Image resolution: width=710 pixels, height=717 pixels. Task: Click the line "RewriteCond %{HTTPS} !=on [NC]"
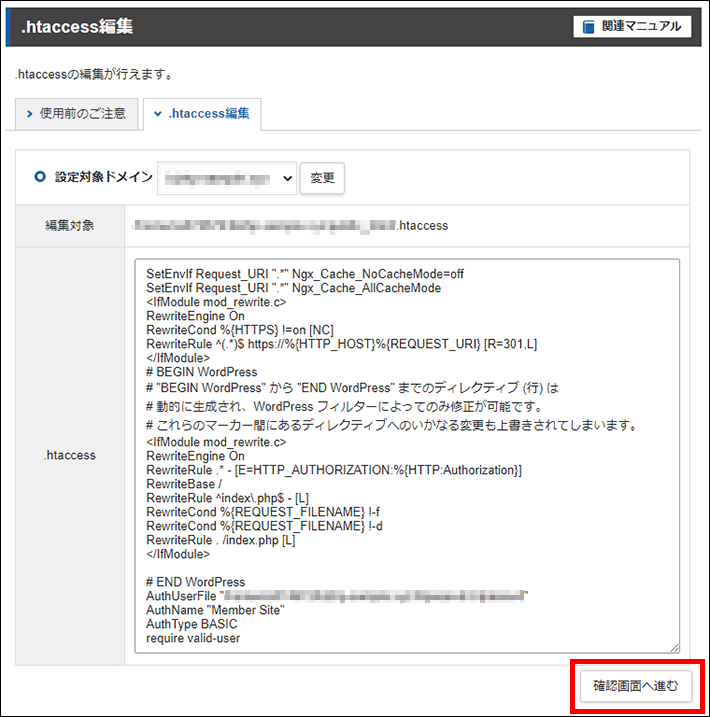pos(240,330)
